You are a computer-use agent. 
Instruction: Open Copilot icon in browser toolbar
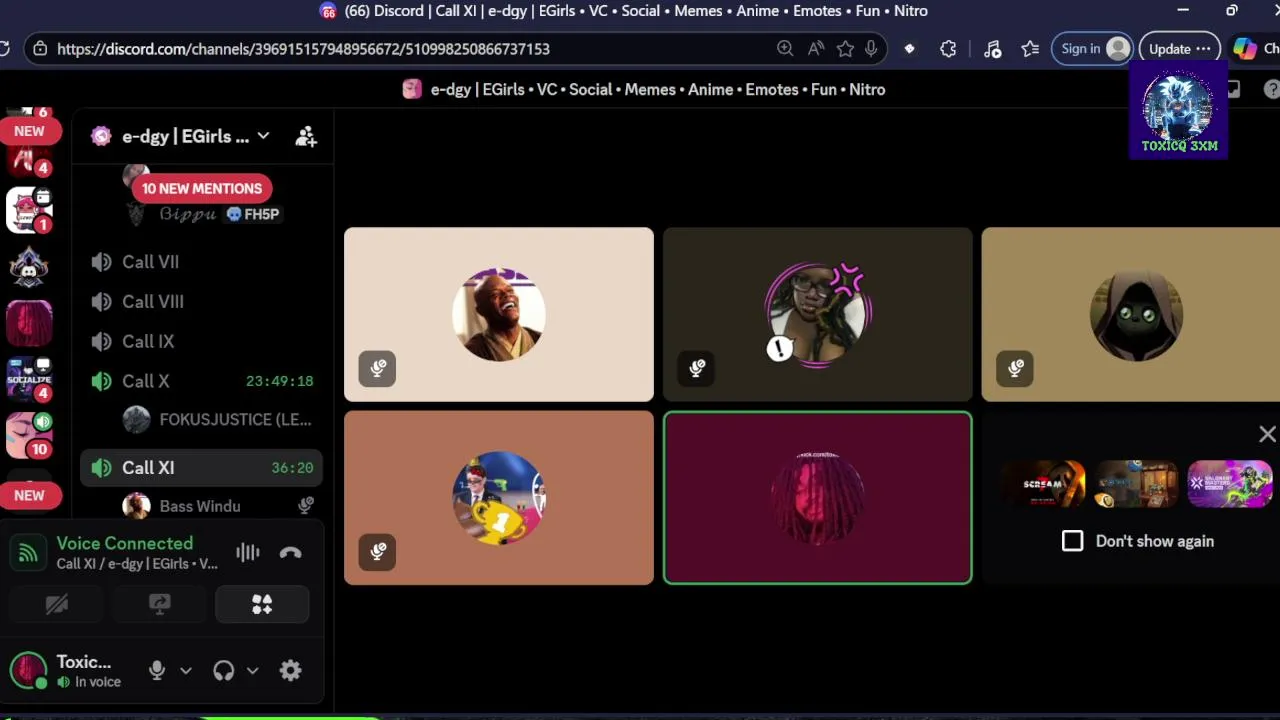(1244, 49)
